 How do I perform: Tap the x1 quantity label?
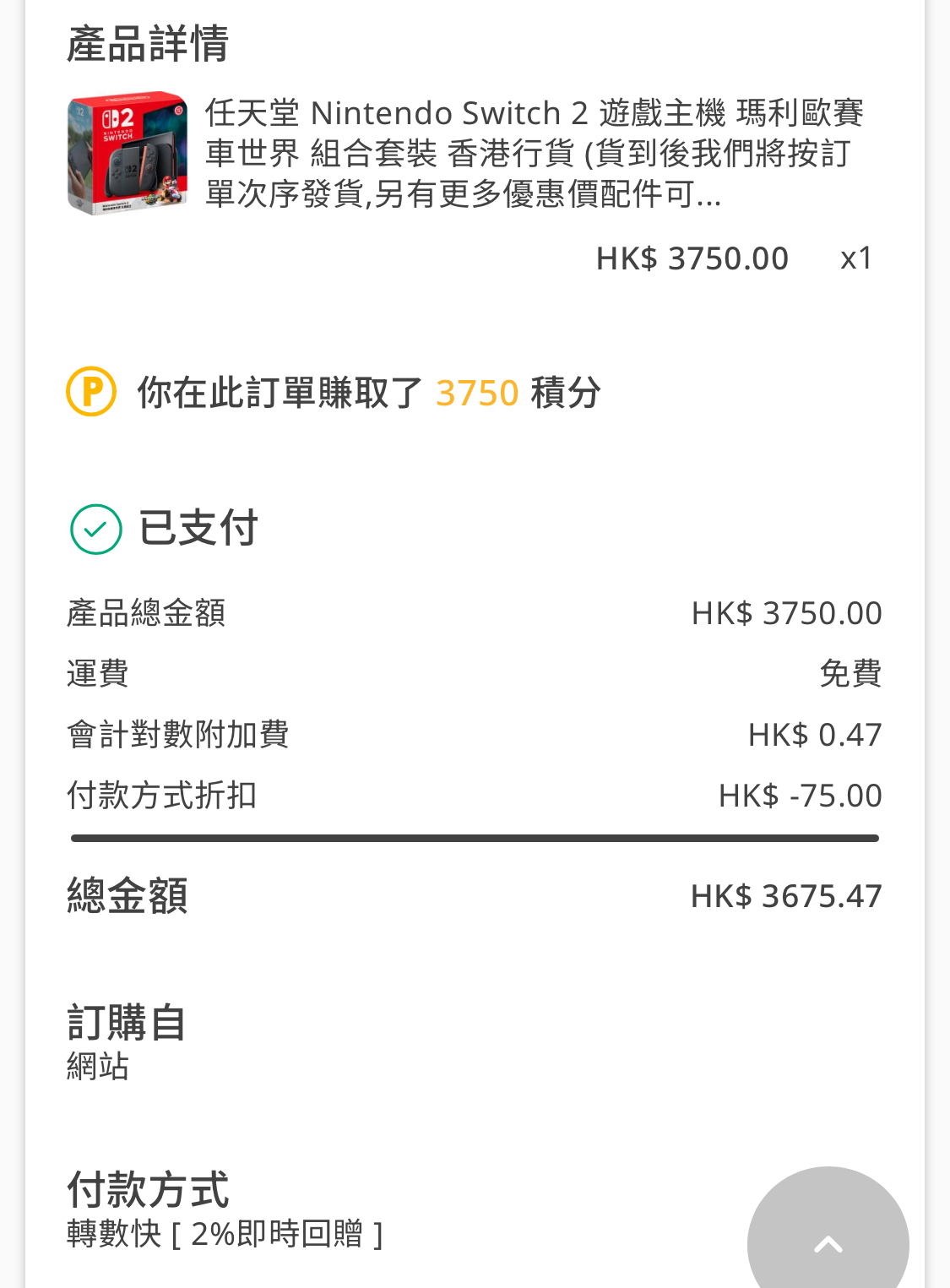[856, 258]
